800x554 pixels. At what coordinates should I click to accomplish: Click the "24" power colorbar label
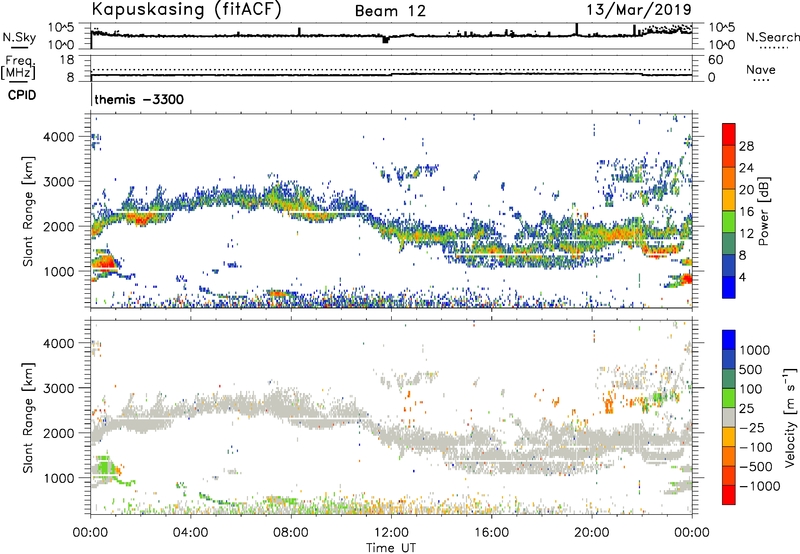[746, 168]
